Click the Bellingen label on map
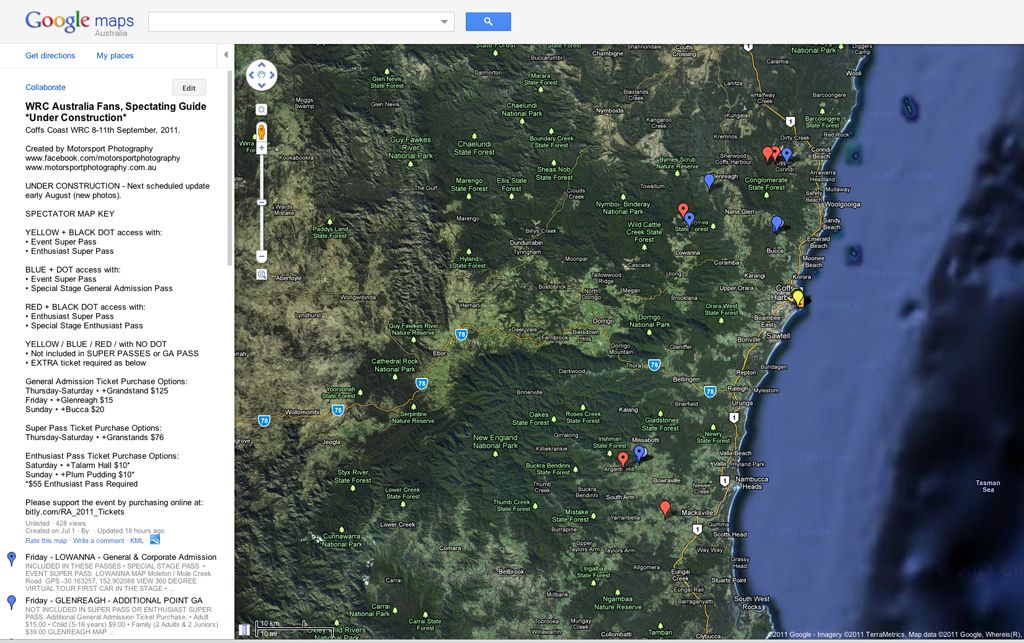Screen dimensions: 1024x643 (686, 379)
